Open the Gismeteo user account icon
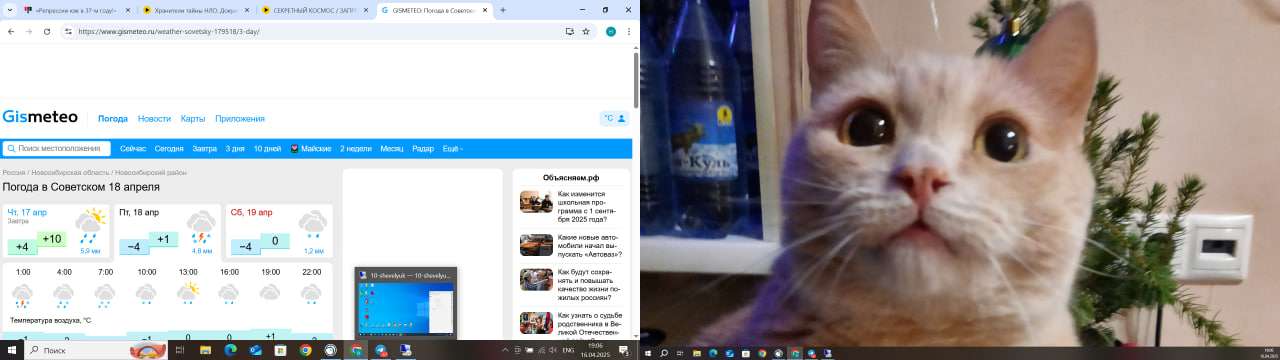The image size is (1280, 360). 622,118
